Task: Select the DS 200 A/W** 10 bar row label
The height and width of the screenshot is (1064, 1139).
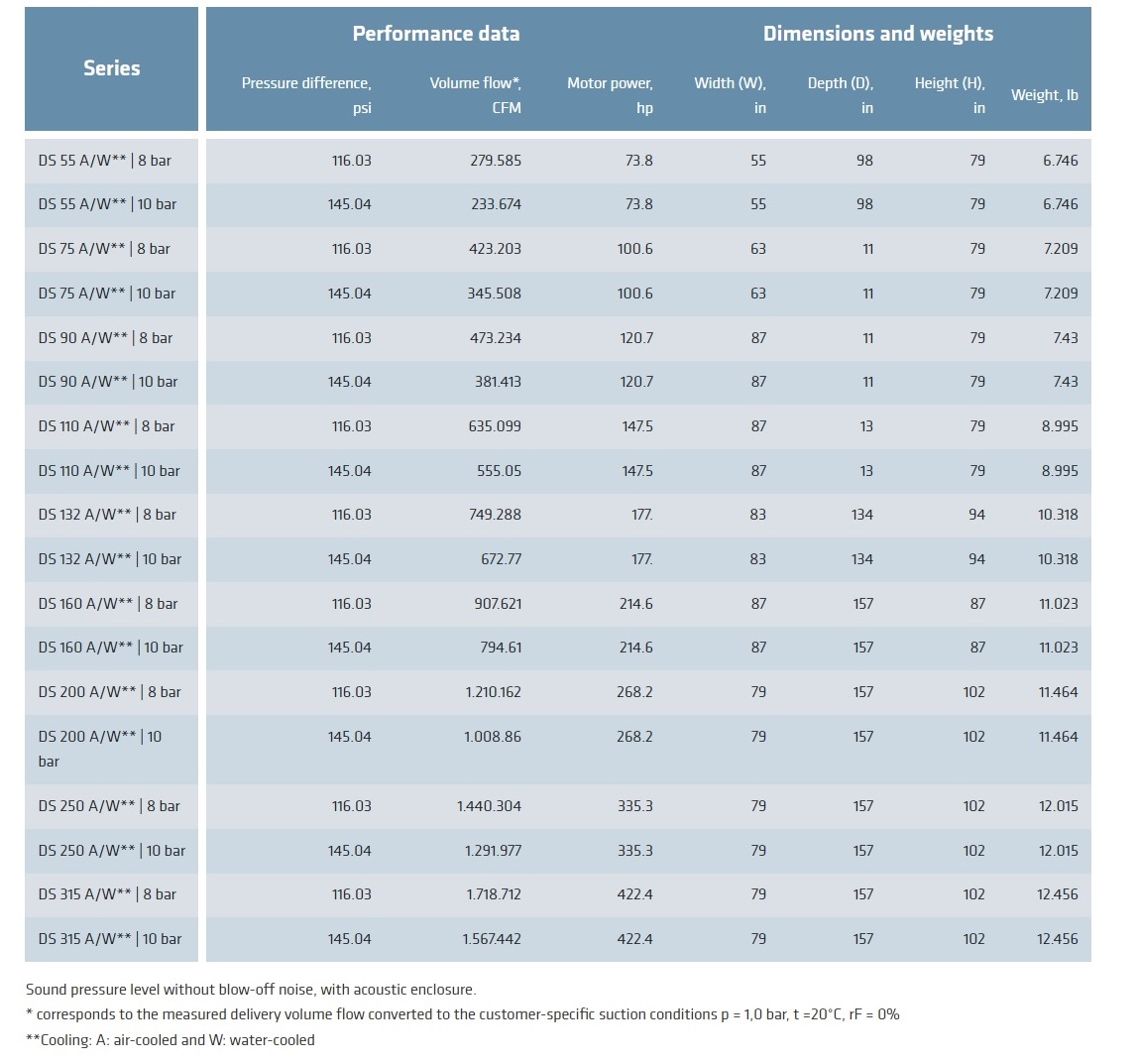Action: coord(100,749)
